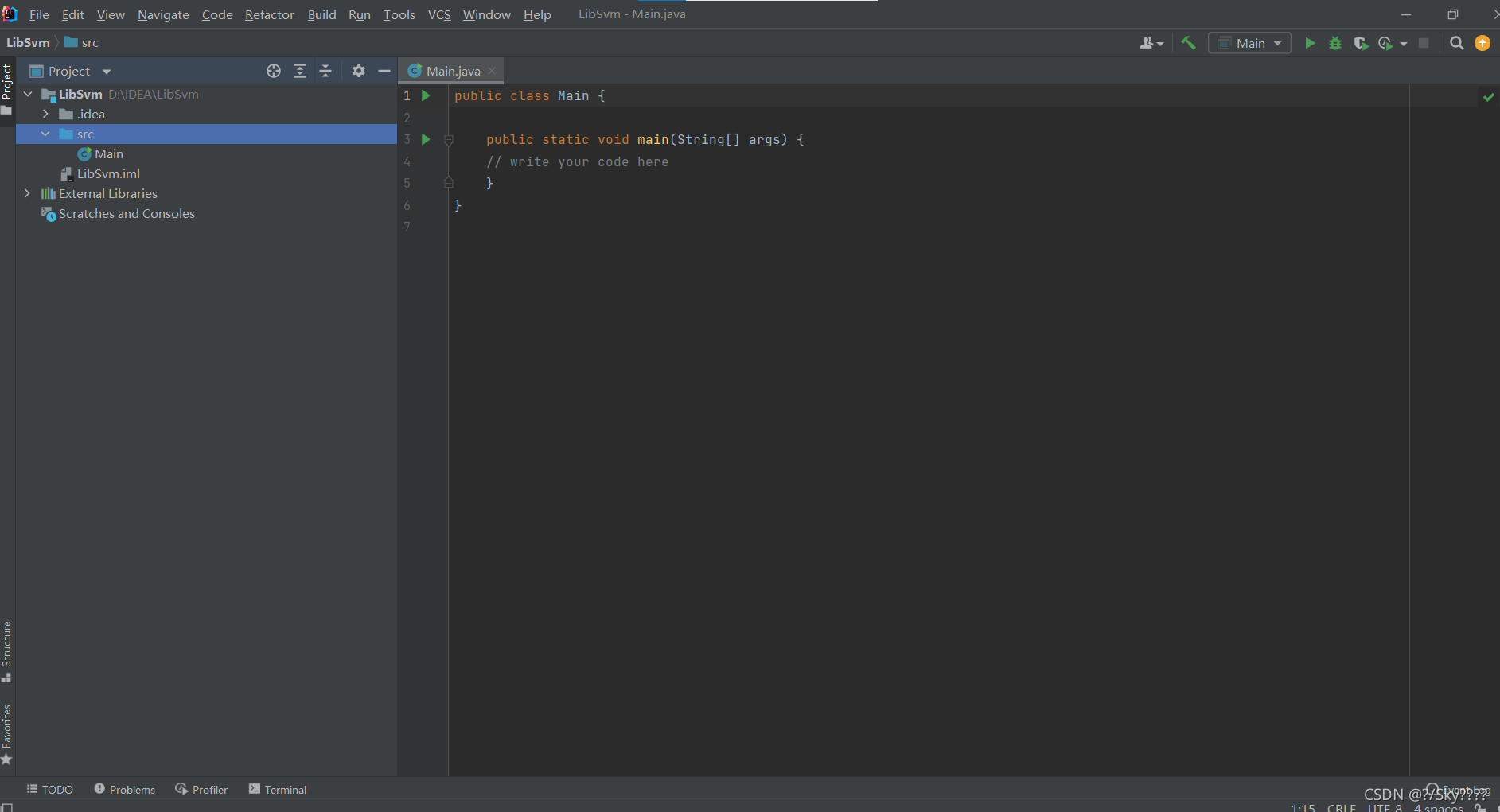Image resolution: width=1500 pixels, height=812 pixels.
Task: Open the Navigate menu
Action: point(163,14)
